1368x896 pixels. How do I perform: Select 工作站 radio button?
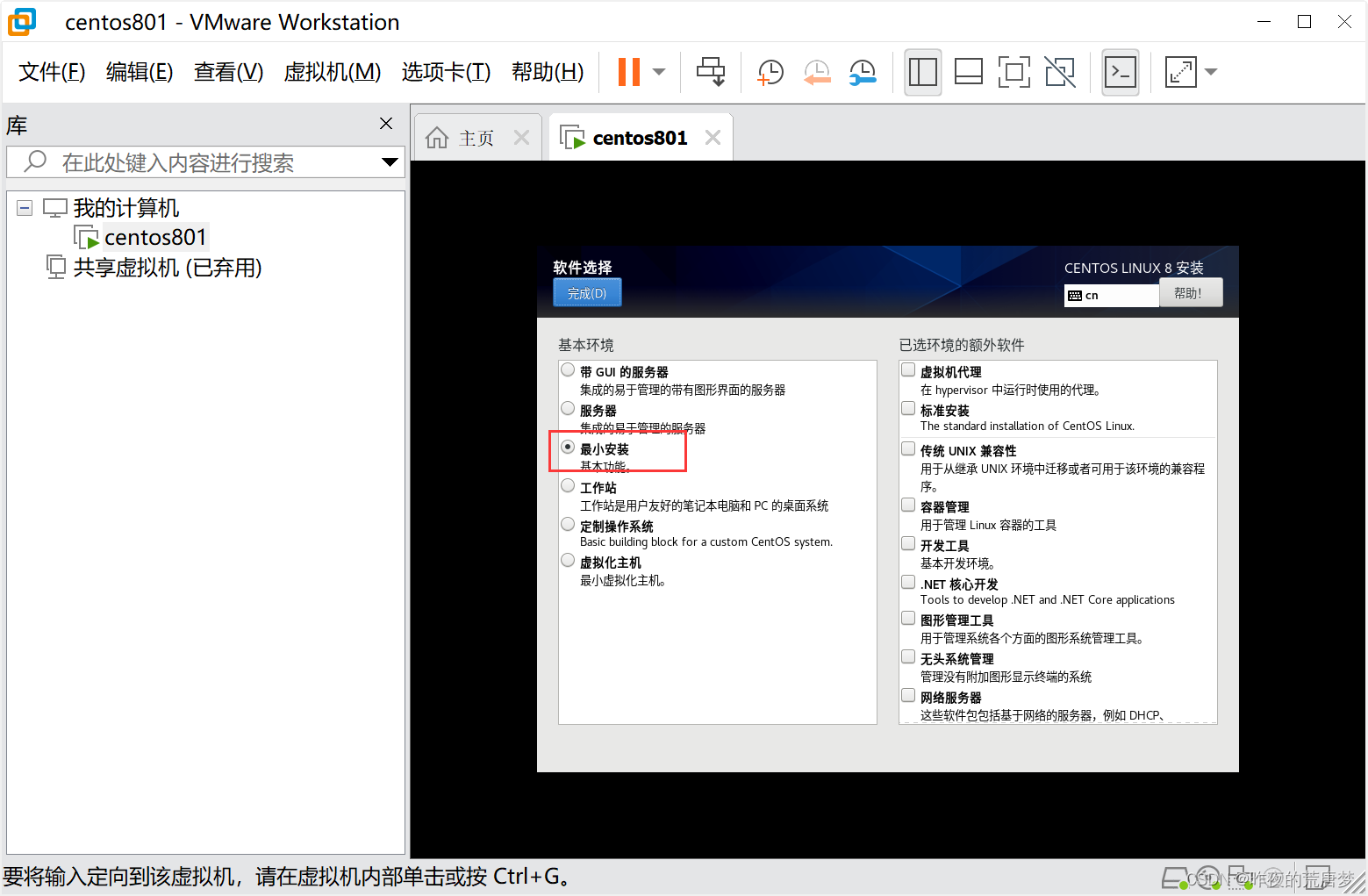point(569,486)
